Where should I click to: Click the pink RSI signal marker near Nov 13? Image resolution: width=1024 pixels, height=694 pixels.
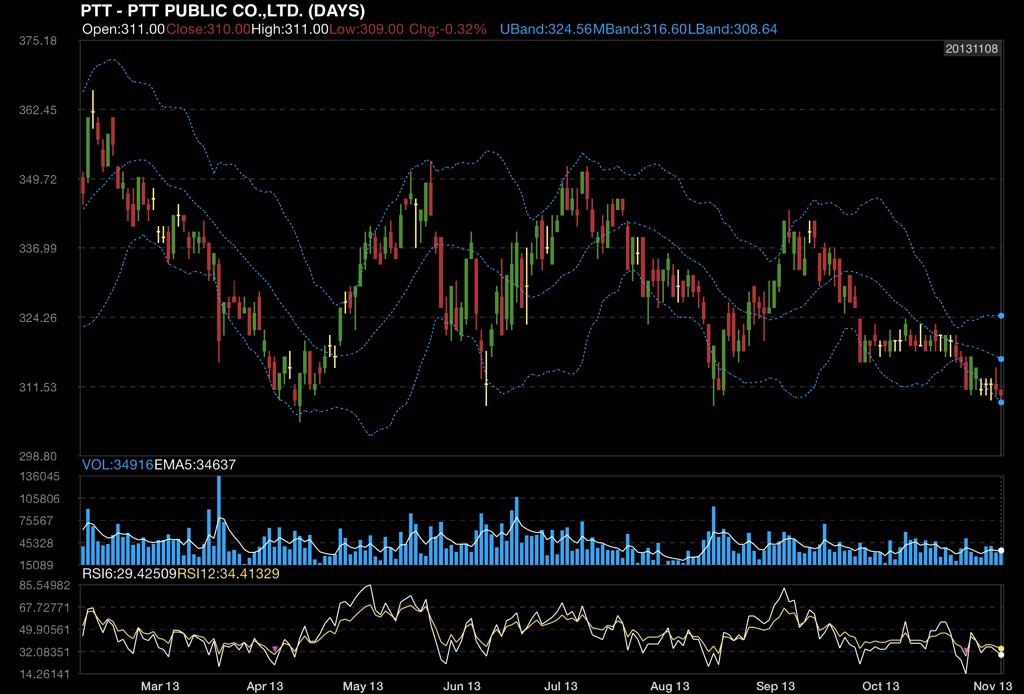pos(967,650)
